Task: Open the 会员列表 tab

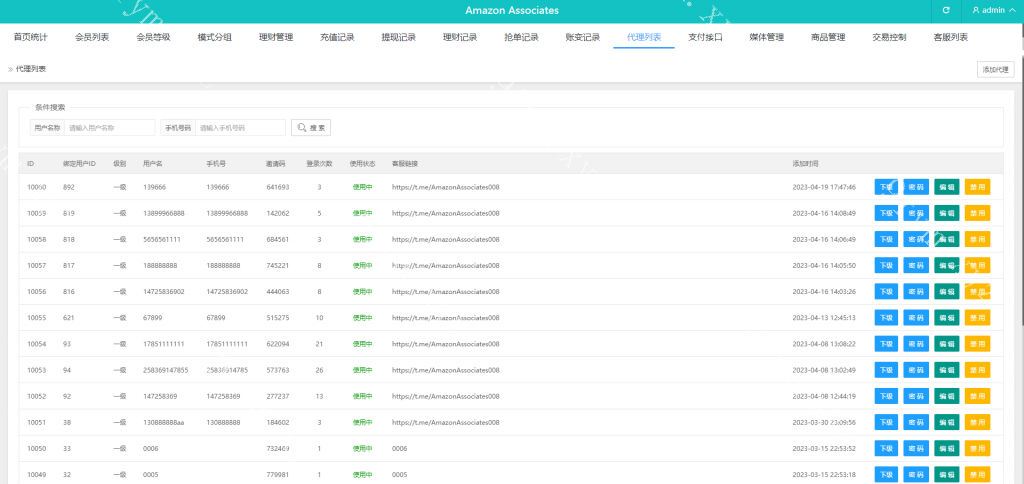Action: [x=92, y=37]
